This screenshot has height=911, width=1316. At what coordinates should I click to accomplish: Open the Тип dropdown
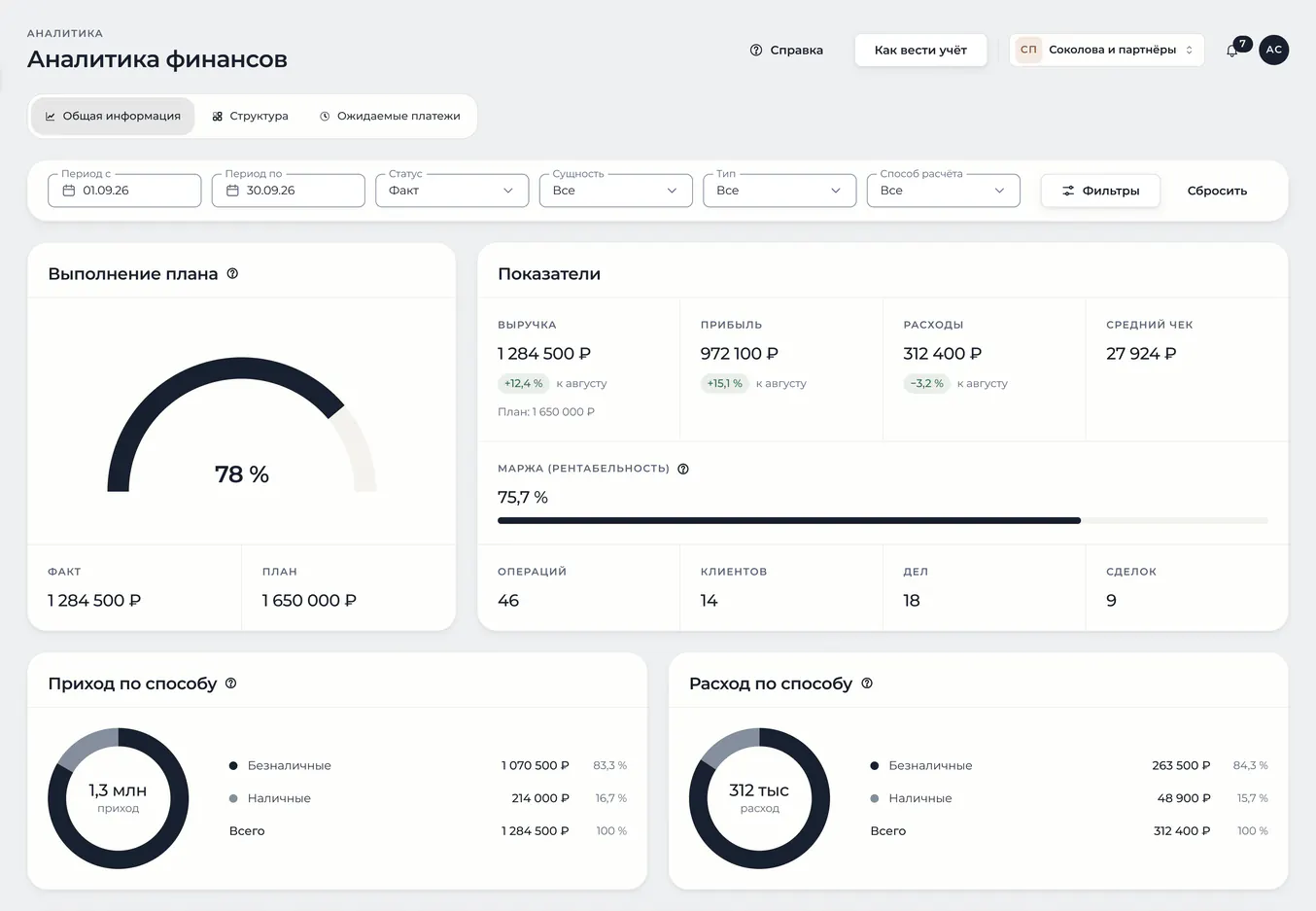point(779,191)
